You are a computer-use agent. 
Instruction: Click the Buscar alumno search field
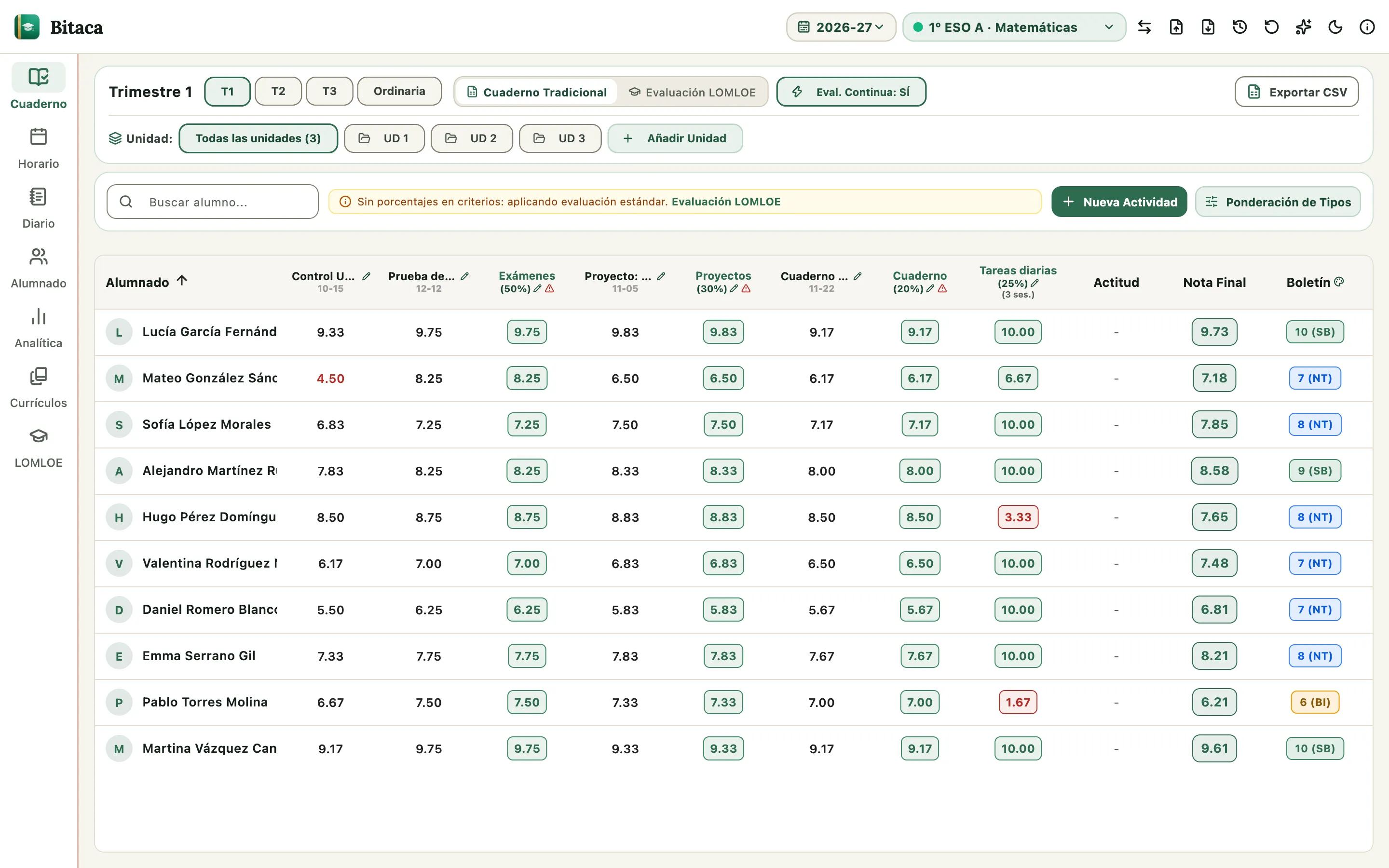(212, 202)
